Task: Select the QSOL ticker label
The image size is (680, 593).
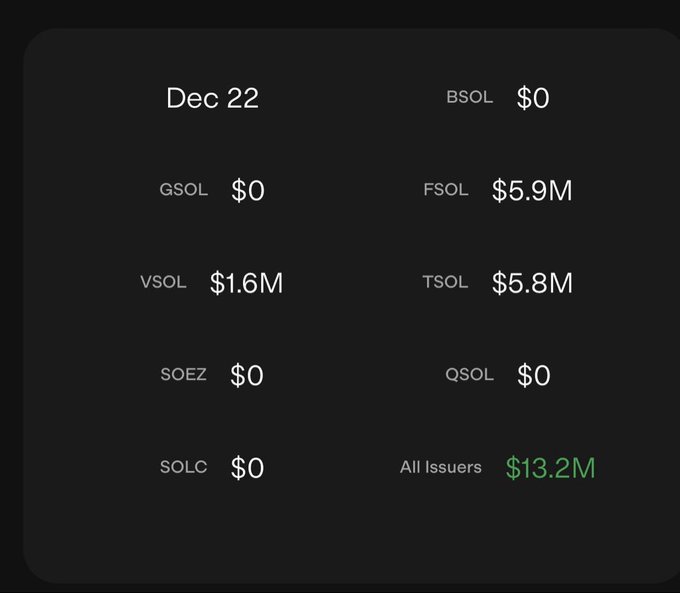Action: coord(469,375)
